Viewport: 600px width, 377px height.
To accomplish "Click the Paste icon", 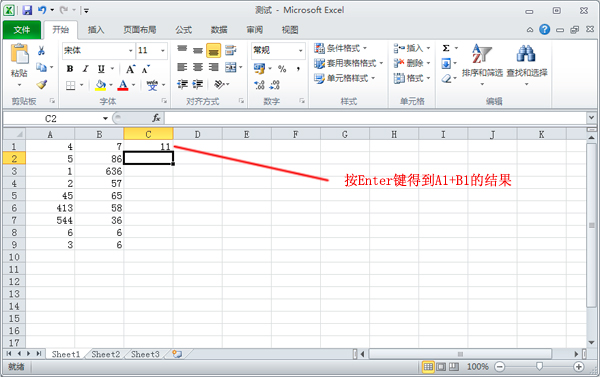I will point(19,54).
